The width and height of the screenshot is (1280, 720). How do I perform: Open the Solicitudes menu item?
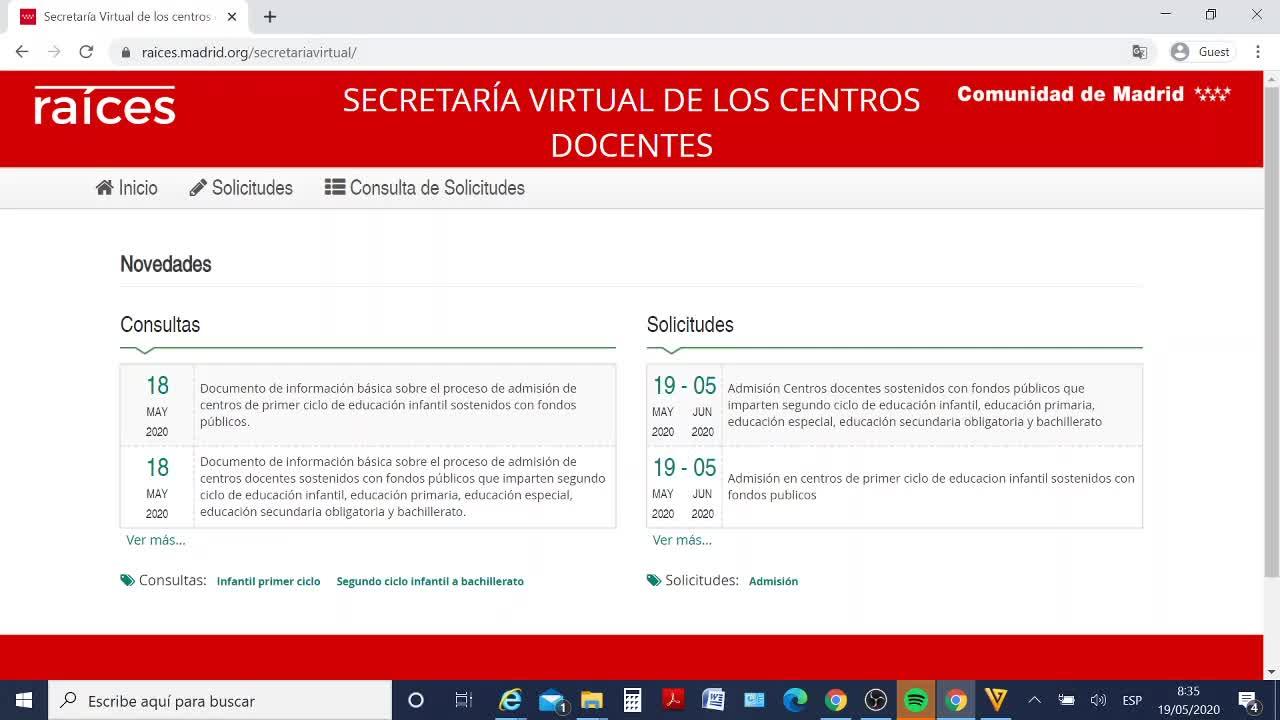241,188
